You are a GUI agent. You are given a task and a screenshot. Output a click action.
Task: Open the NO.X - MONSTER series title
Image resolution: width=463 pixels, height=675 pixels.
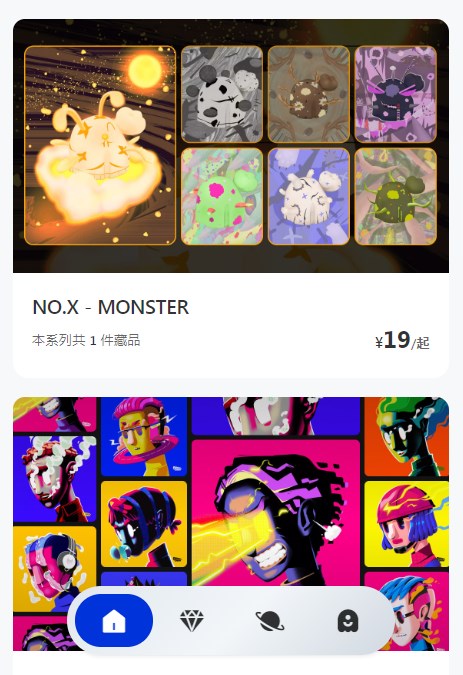(111, 307)
